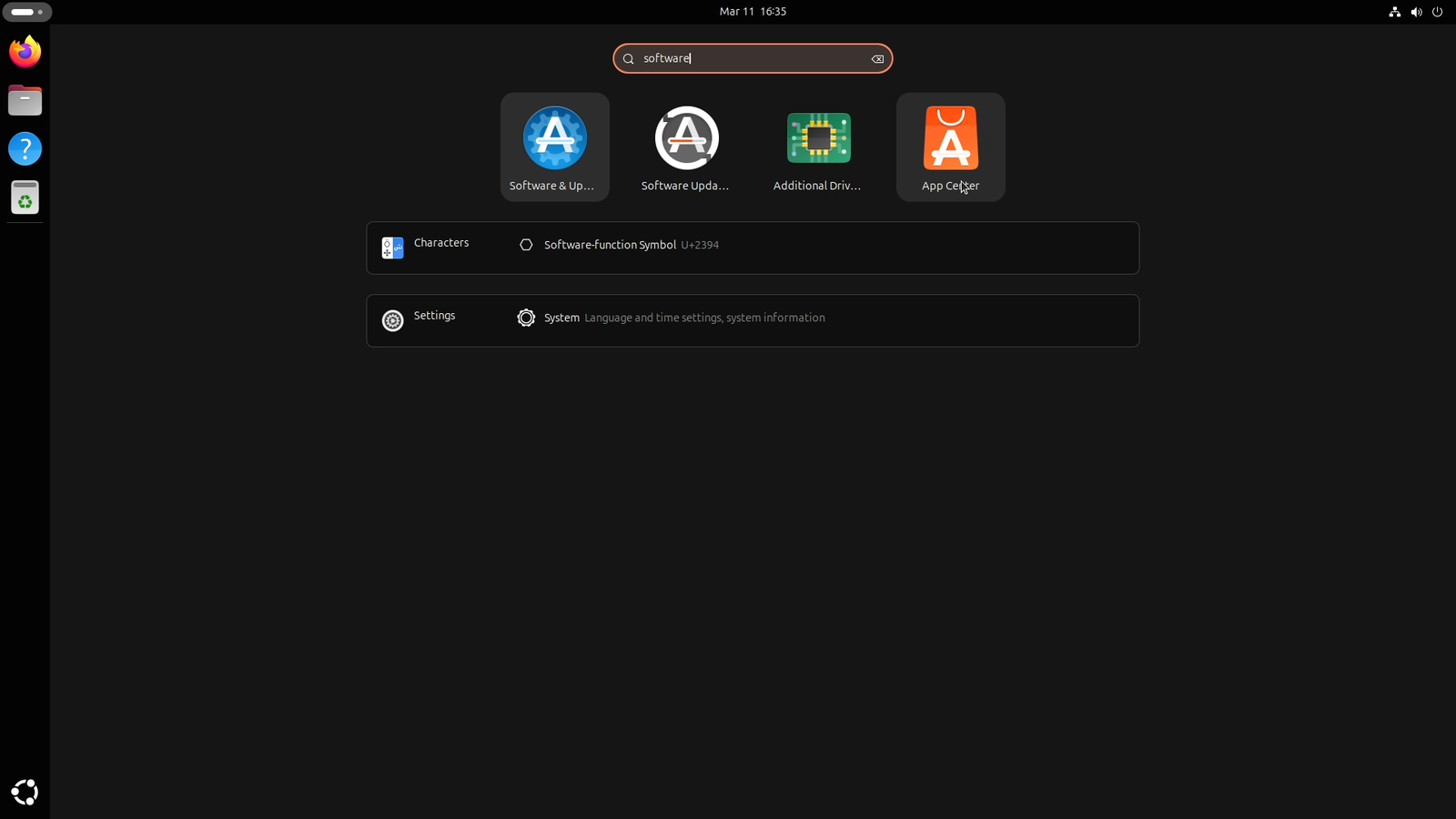
Task: Select the Software-function Symbol U+2394 result
Action: tap(631, 245)
